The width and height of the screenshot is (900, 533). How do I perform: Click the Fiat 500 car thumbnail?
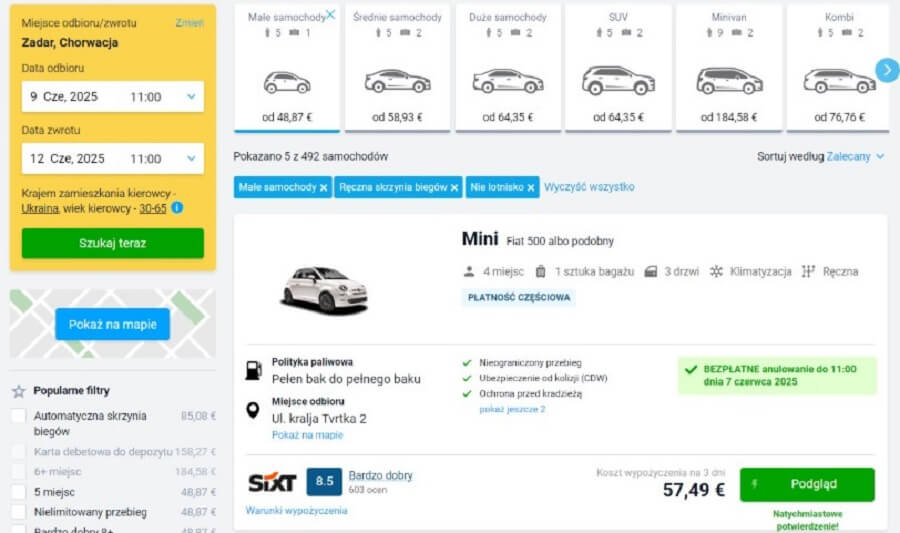324,288
